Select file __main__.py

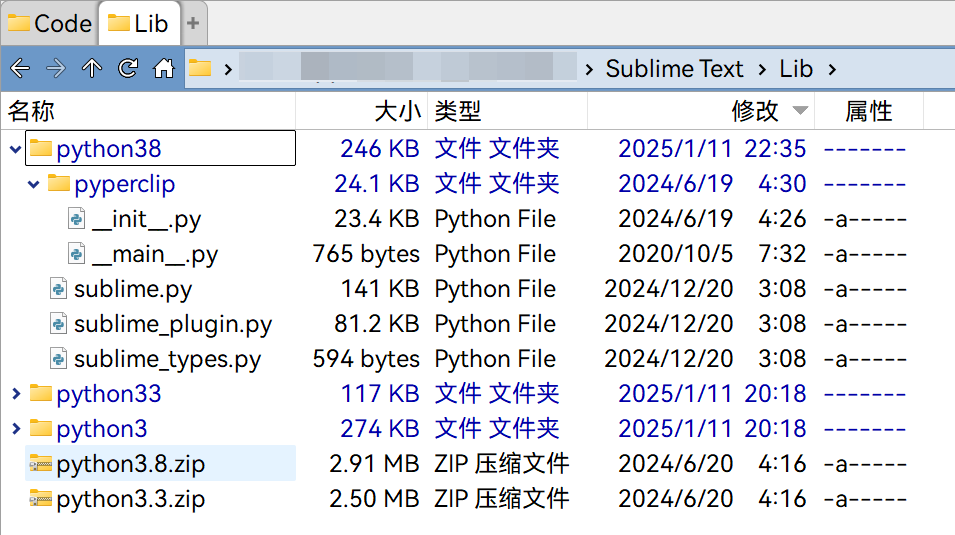click(x=155, y=254)
